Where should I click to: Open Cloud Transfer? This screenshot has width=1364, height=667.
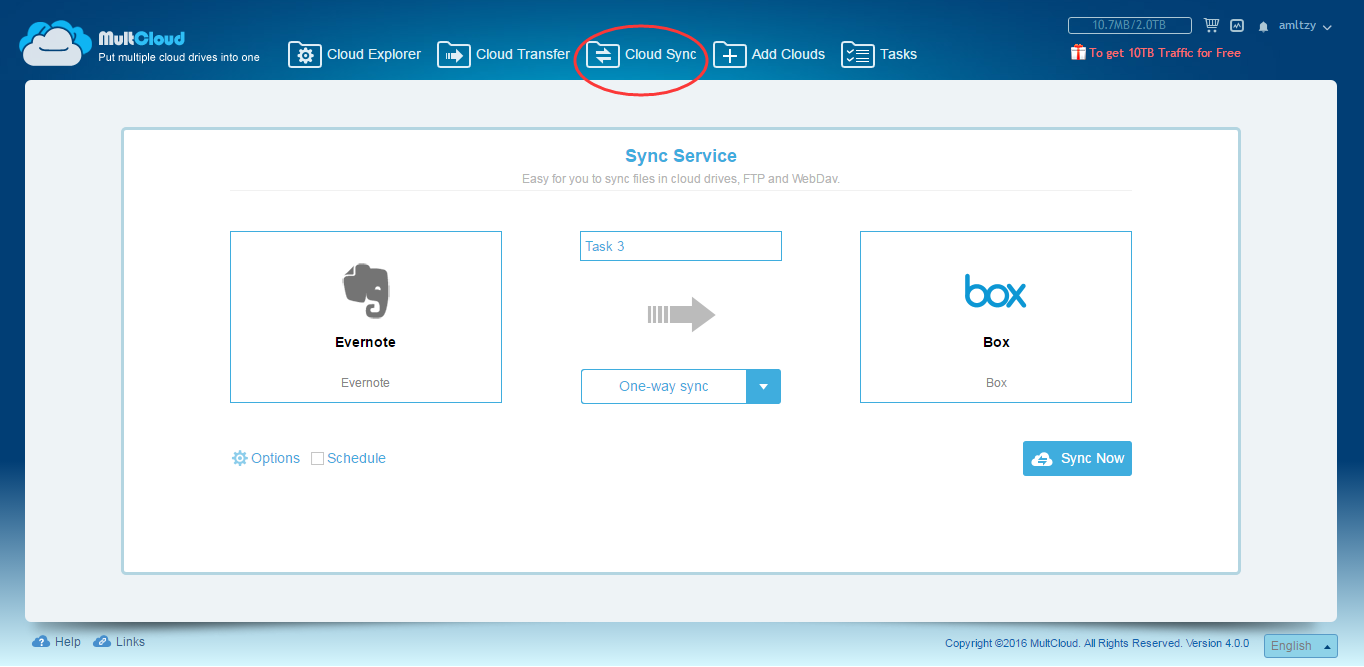pos(503,54)
